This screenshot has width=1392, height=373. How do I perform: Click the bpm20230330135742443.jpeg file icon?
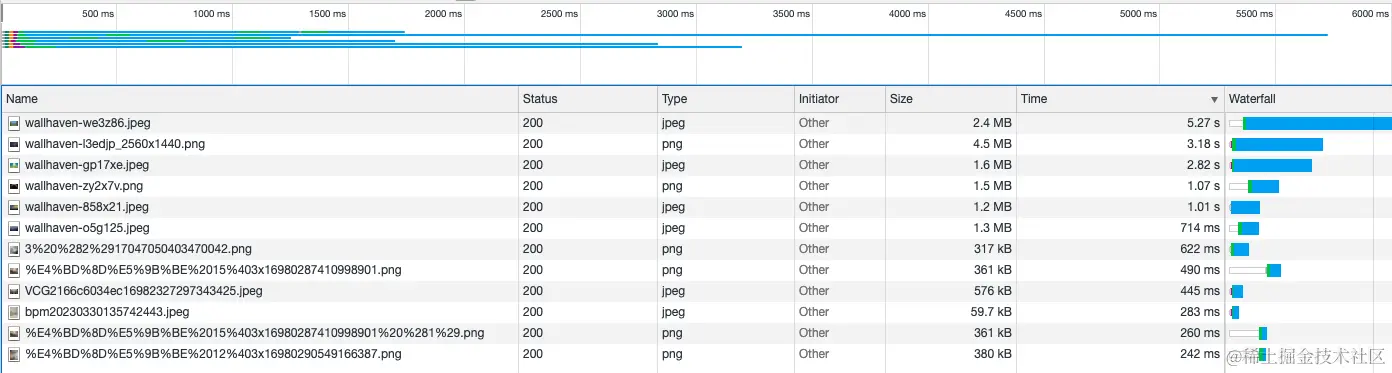coord(14,312)
